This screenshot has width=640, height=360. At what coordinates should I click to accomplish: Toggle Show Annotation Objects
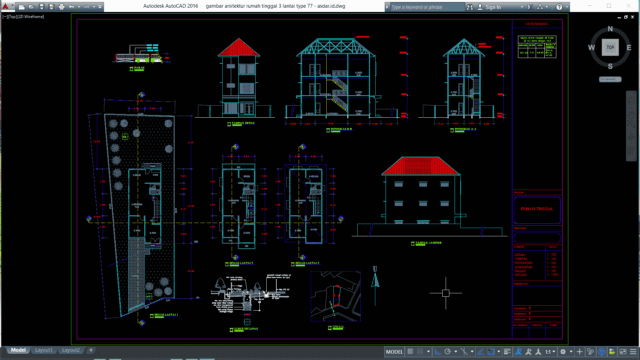click(x=518, y=351)
